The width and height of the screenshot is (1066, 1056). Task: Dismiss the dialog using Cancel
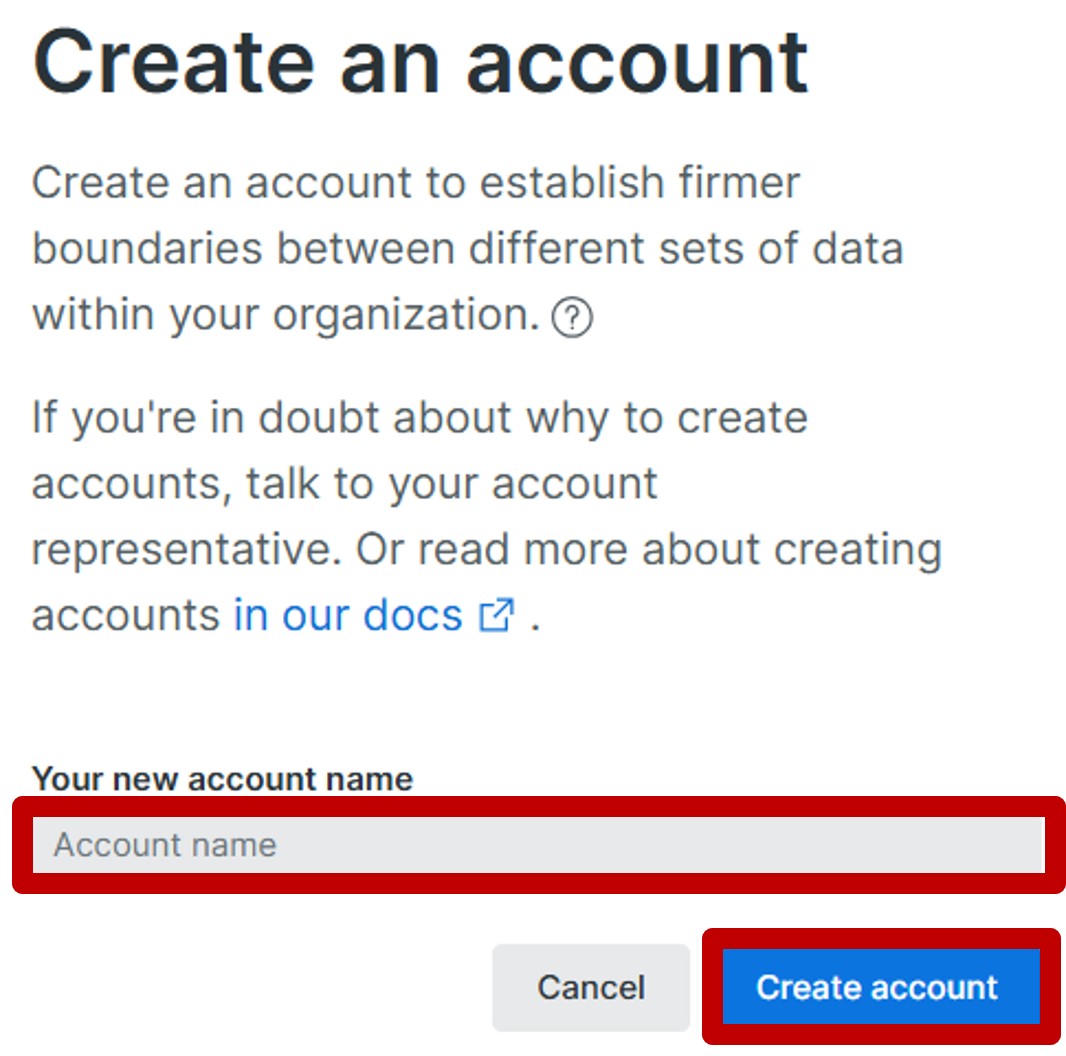tap(591, 987)
